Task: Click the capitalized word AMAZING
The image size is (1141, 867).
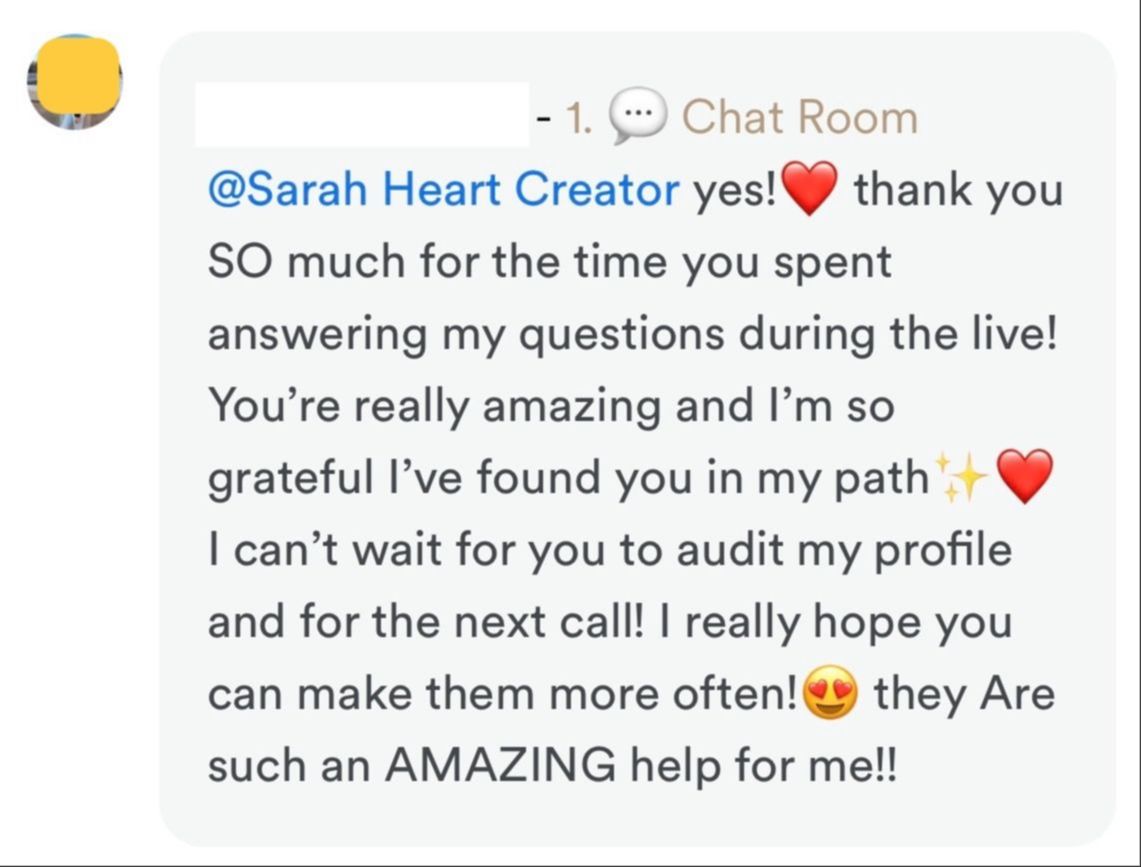Action: 501,765
